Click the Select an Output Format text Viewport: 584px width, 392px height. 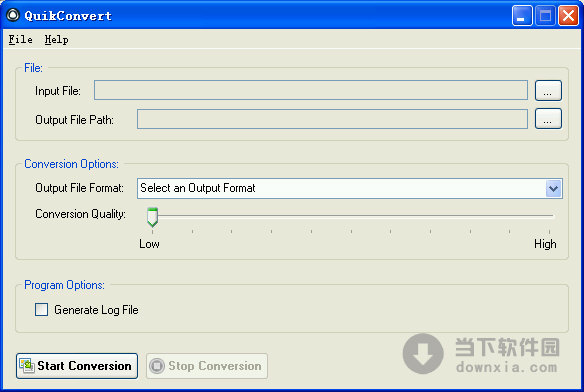[198, 188]
